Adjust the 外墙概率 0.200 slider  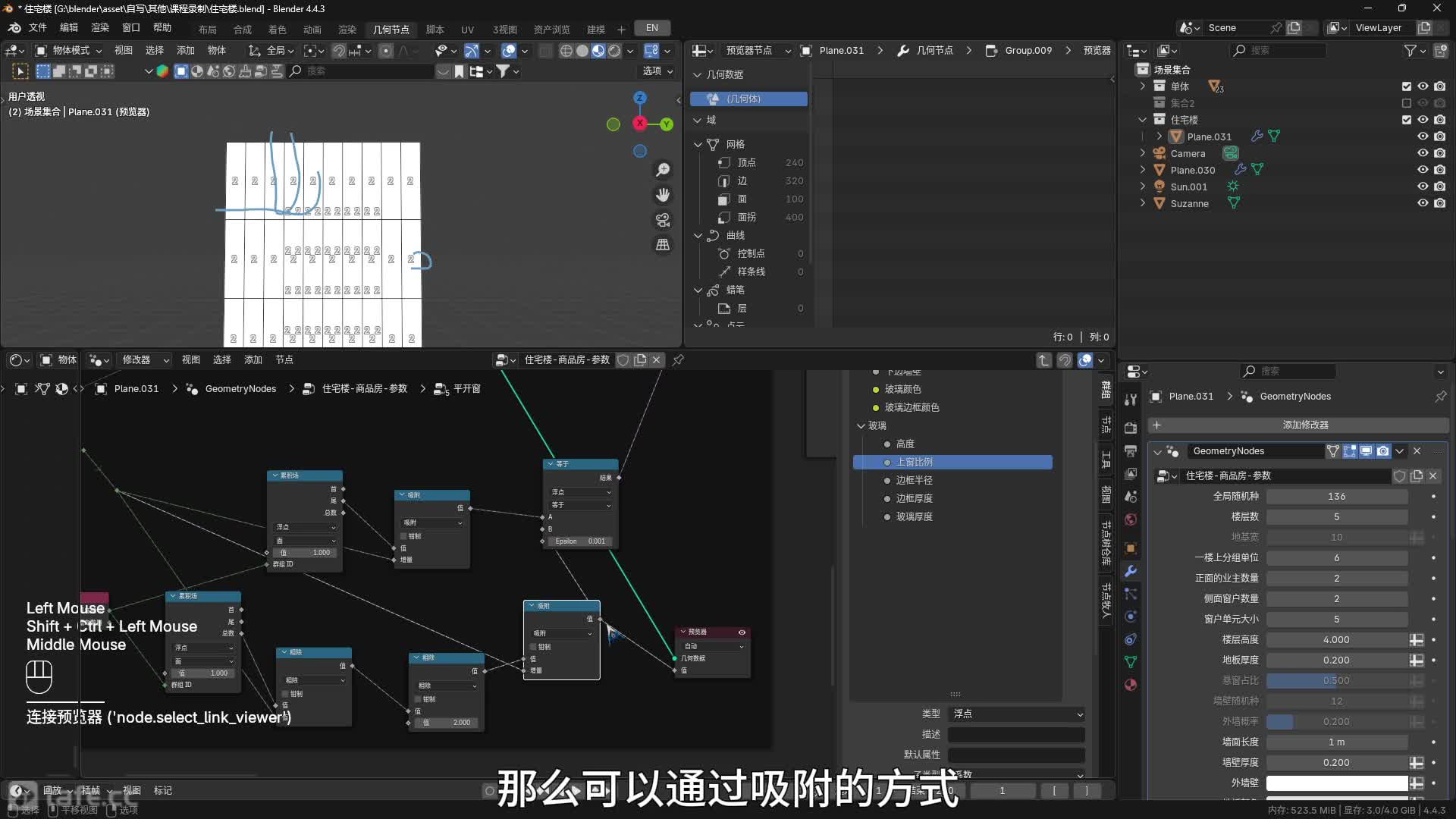point(1337,721)
